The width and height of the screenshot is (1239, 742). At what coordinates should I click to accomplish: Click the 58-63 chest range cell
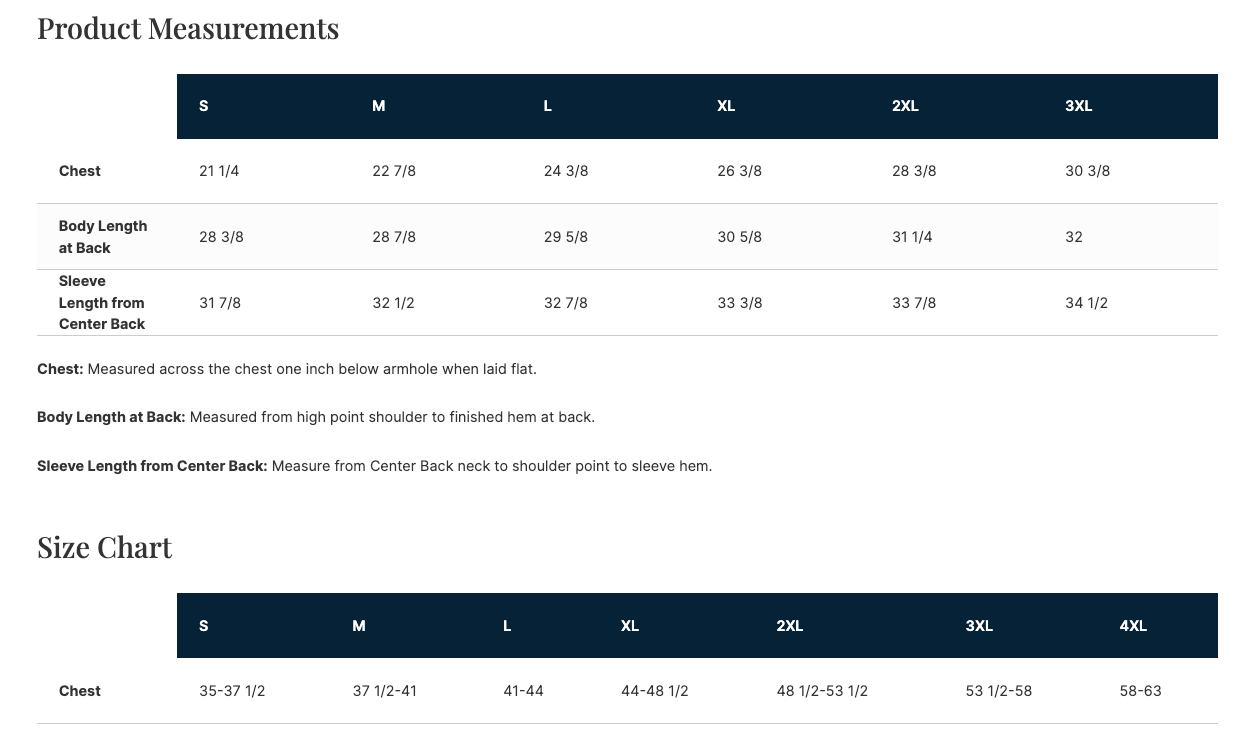[x=1140, y=691]
